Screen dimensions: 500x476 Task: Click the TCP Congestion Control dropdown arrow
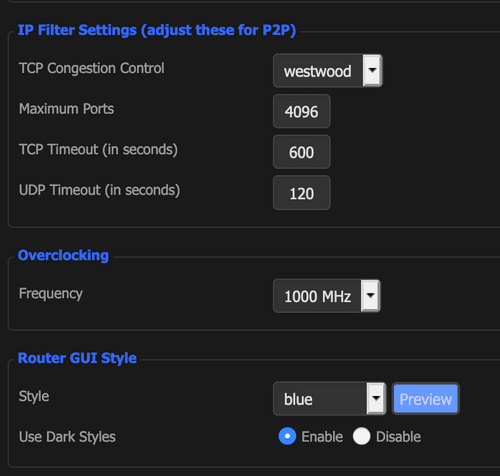372,71
